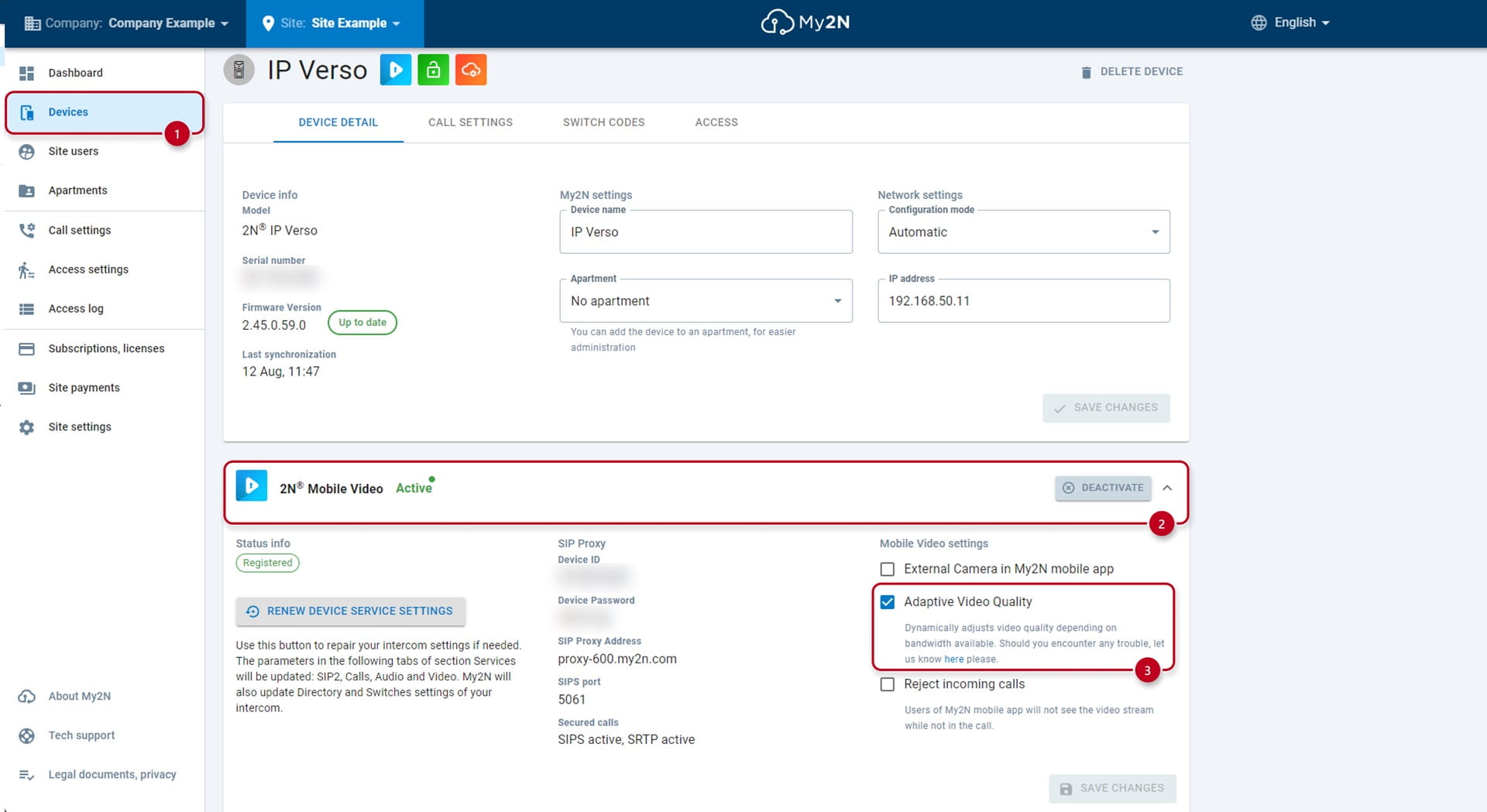Click the firmware version '2.45.0.59.0'
The image size is (1487, 812).
(274, 325)
